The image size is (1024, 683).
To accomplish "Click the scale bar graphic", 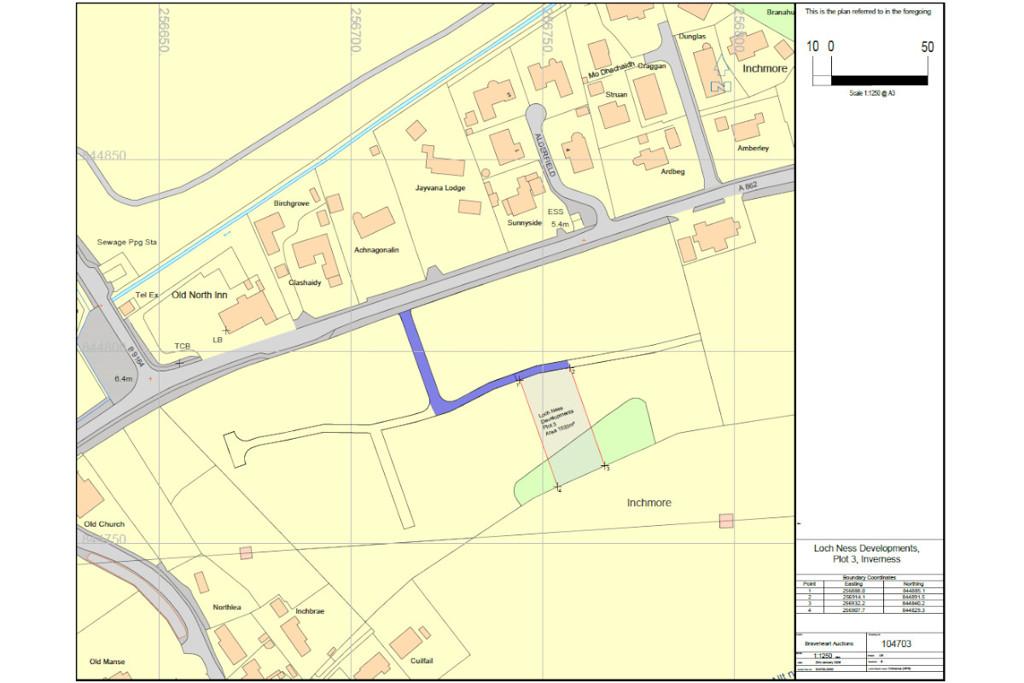I will click(x=870, y=80).
